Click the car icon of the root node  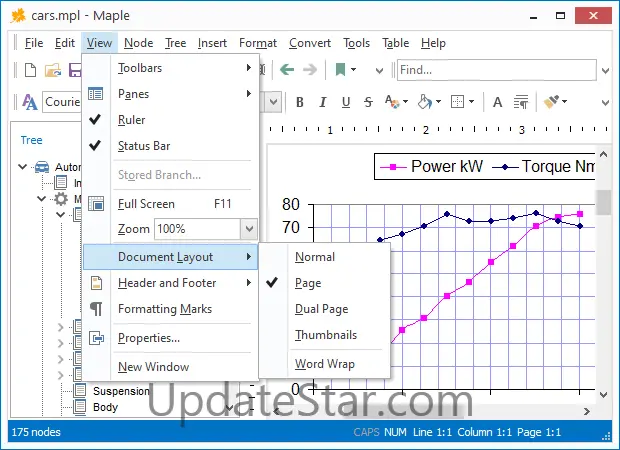[x=42, y=167]
